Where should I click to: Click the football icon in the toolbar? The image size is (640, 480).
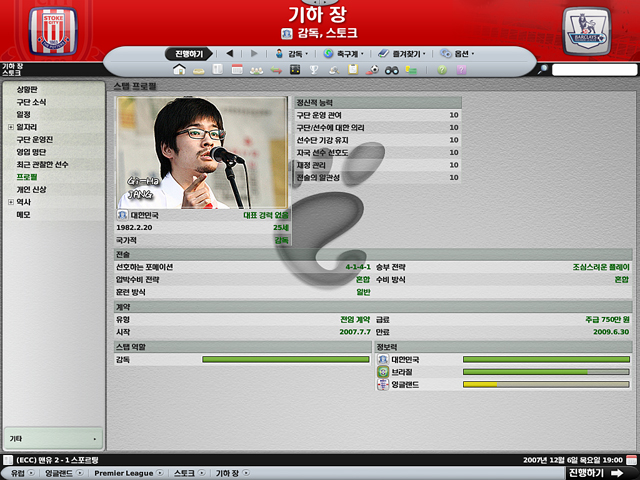373,70
